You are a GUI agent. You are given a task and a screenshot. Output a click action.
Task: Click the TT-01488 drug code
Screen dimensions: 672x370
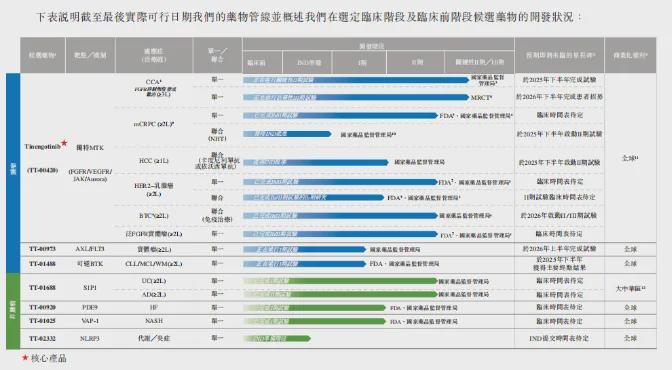tap(42, 264)
